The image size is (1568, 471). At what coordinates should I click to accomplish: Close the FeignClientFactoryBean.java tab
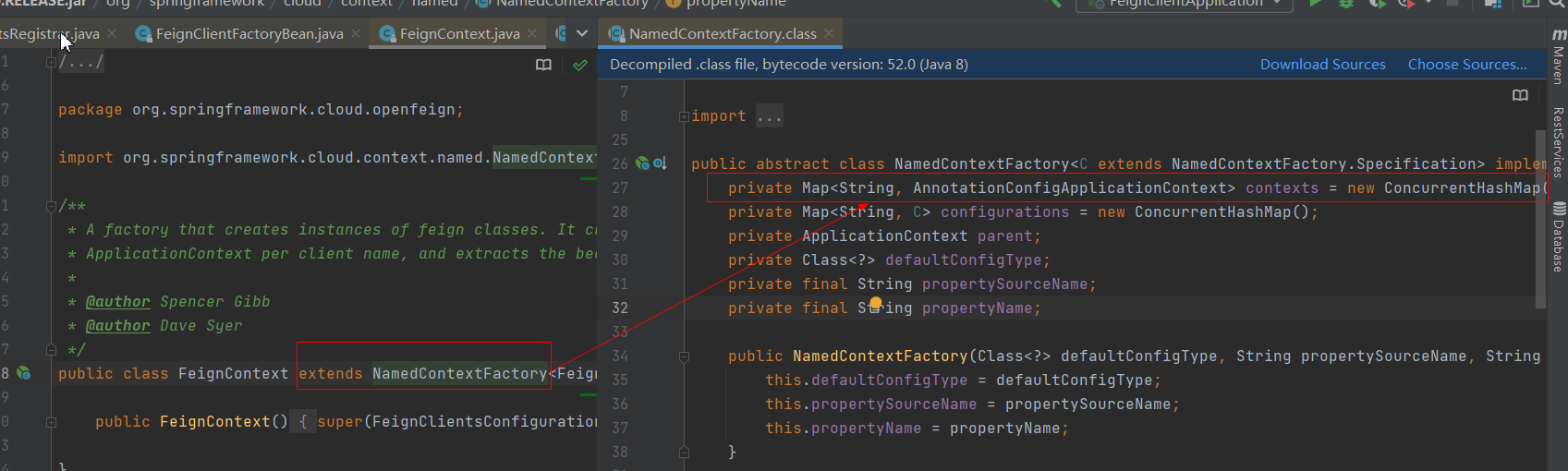coord(356,33)
